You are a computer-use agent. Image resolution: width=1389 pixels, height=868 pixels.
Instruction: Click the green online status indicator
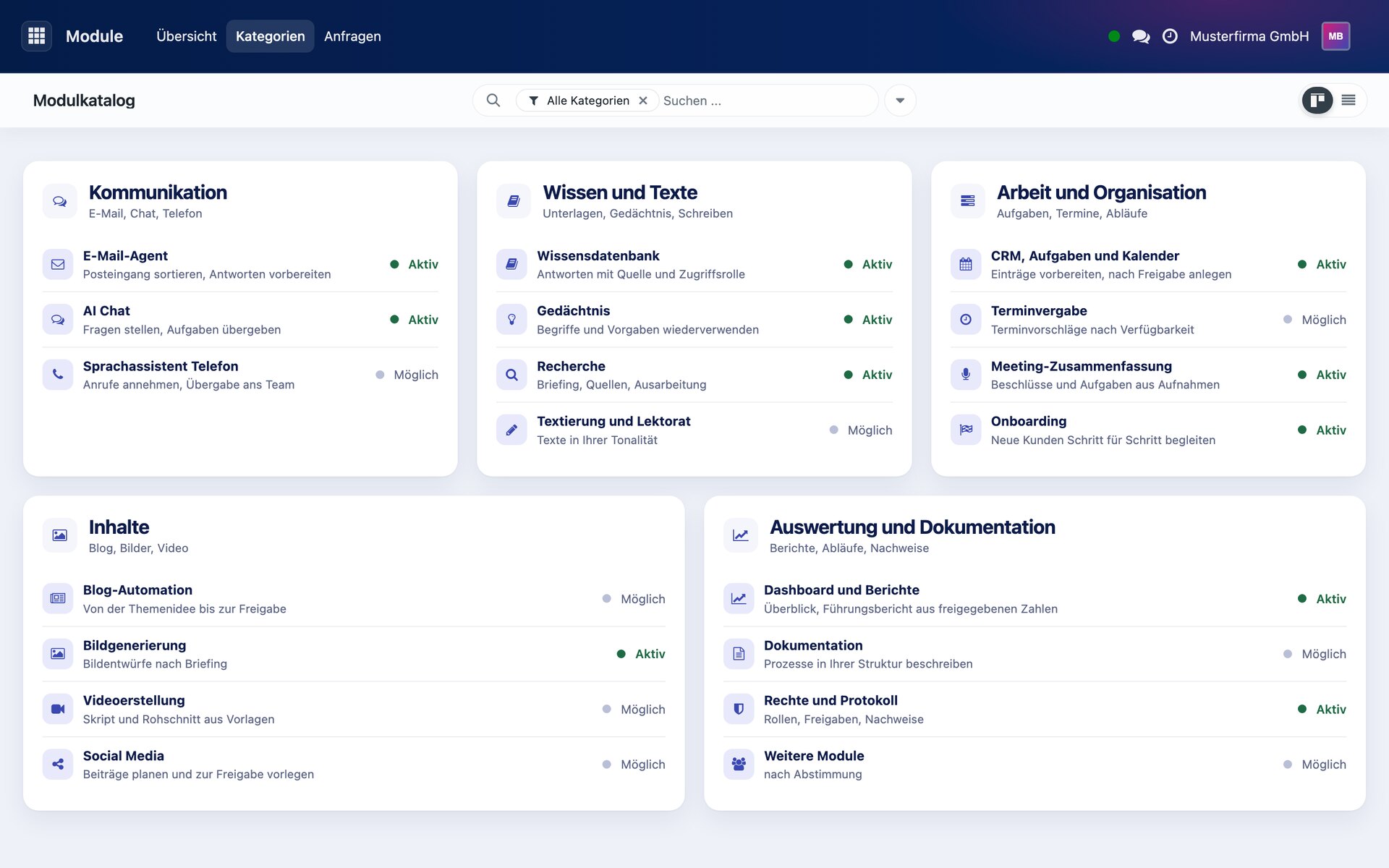[x=1114, y=36]
